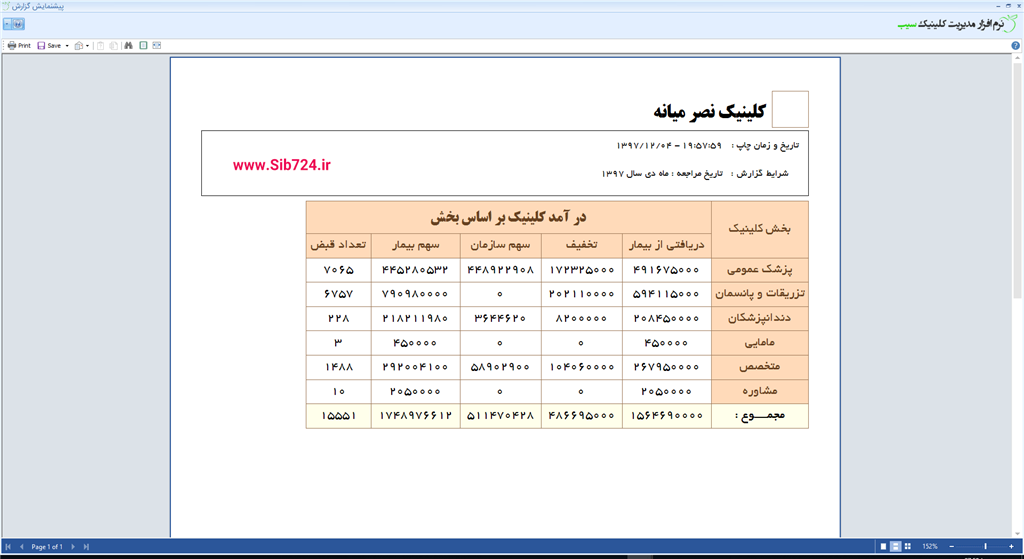Select the مشاوره row label
Viewport: 1024px width, 559px height.
(760, 391)
